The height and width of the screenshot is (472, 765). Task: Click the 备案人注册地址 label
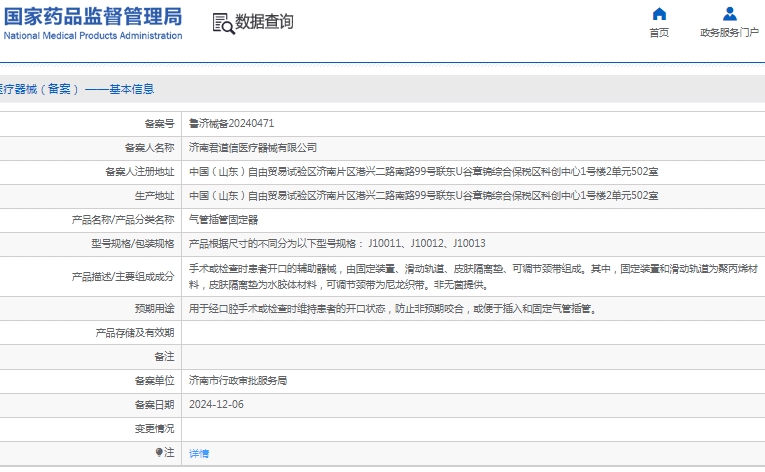pyautogui.click(x=140, y=172)
